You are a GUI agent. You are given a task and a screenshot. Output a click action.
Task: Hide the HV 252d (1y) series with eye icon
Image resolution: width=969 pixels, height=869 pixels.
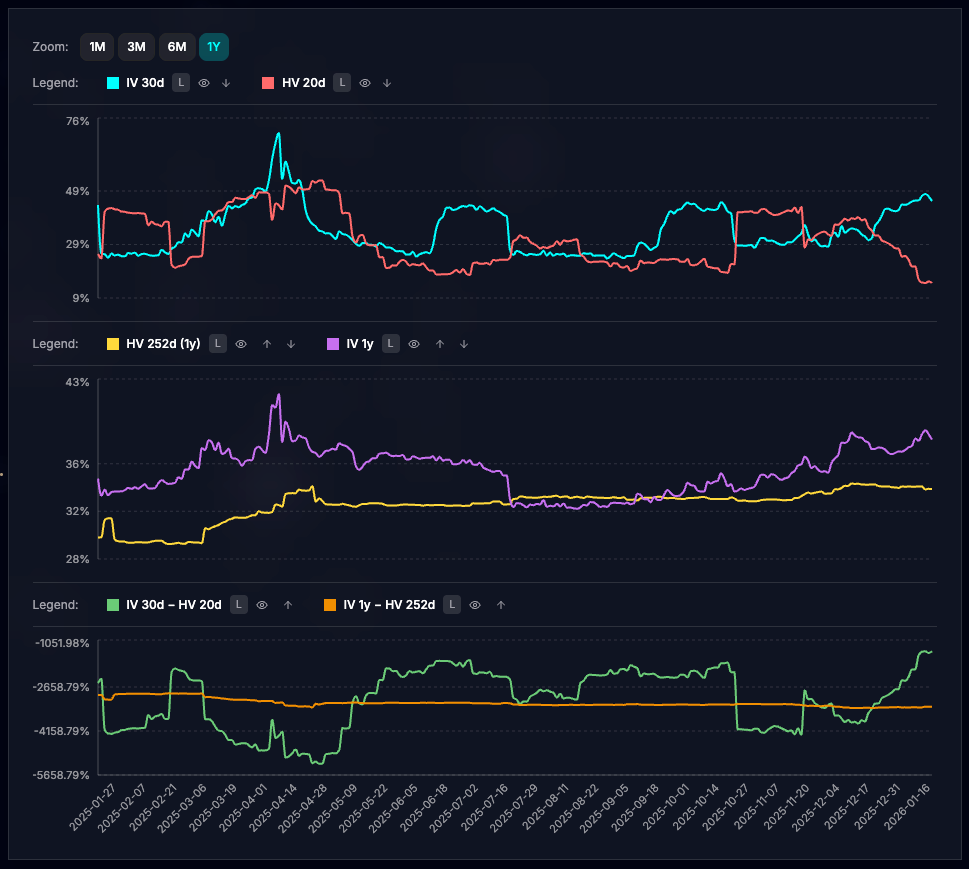pyautogui.click(x=241, y=344)
